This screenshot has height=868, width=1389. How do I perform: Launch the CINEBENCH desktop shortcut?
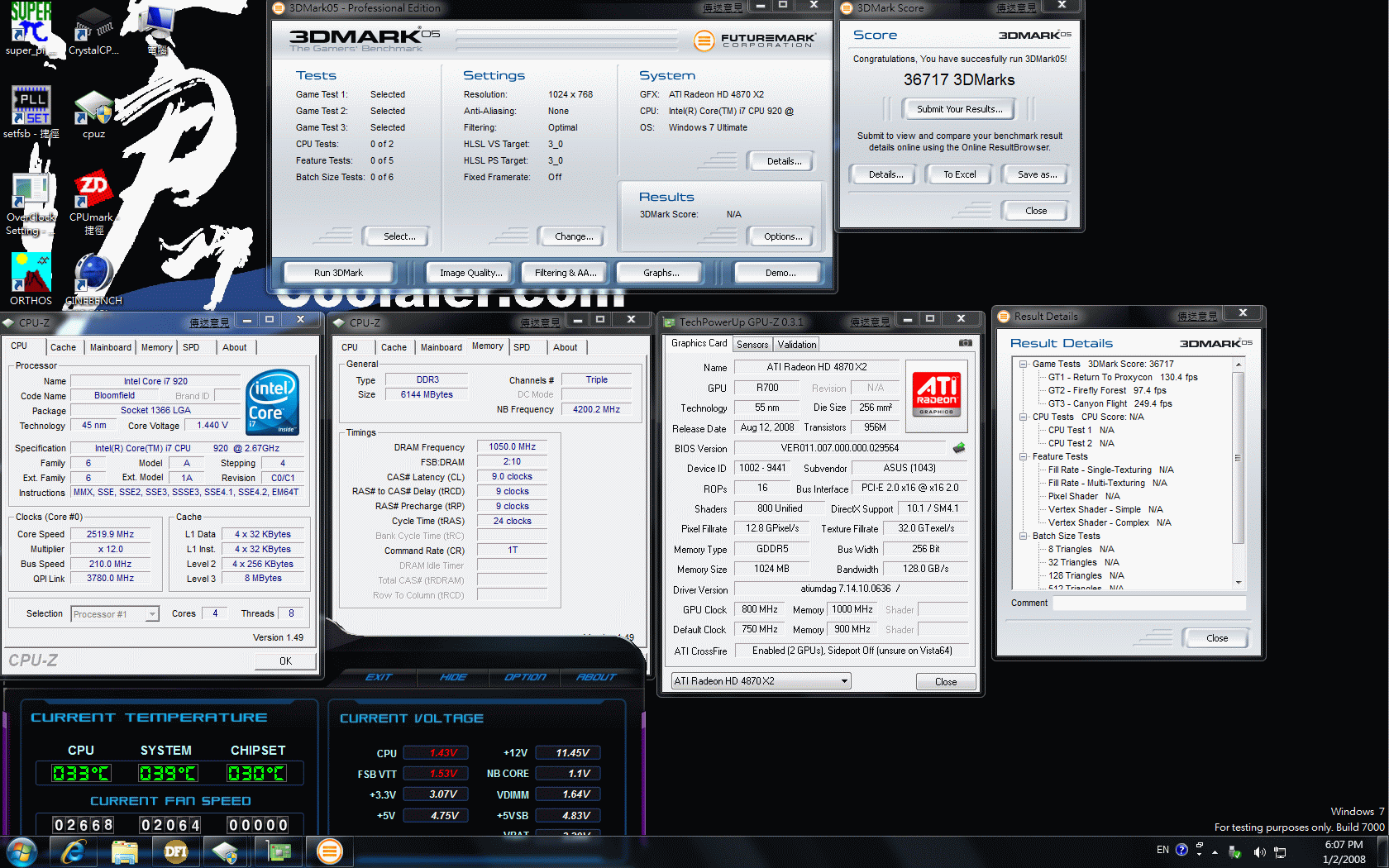point(93,279)
